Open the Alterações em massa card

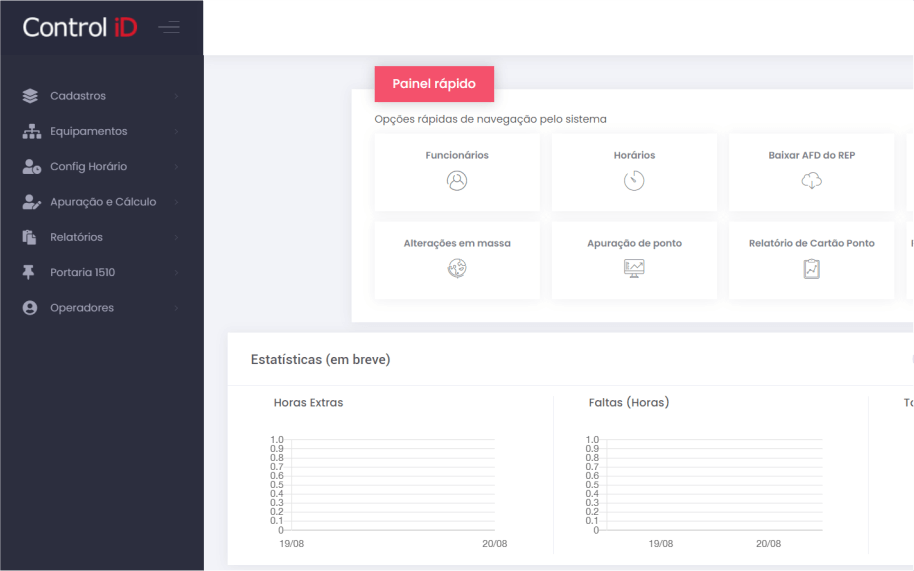pos(457,260)
